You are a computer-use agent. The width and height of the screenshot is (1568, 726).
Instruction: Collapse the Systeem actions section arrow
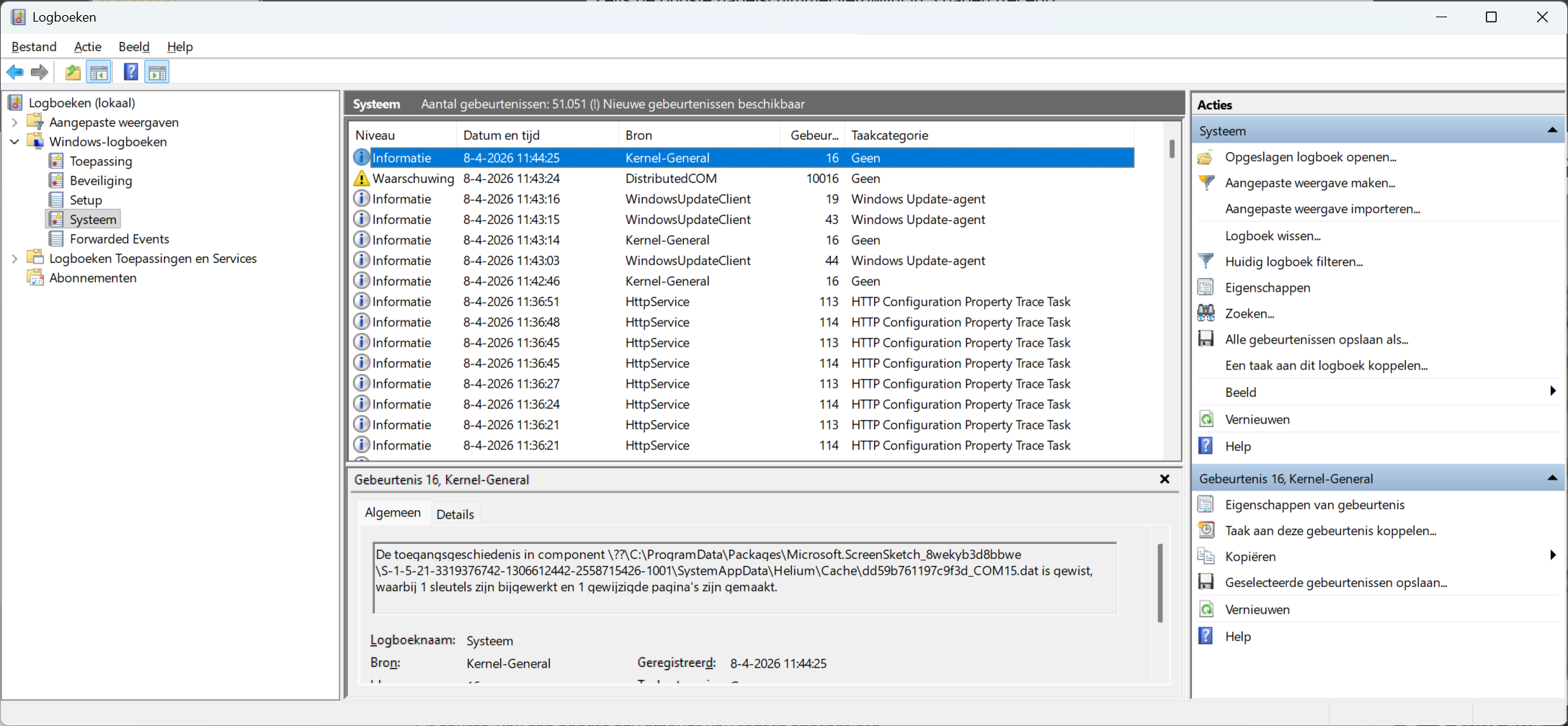(1552, 130)
